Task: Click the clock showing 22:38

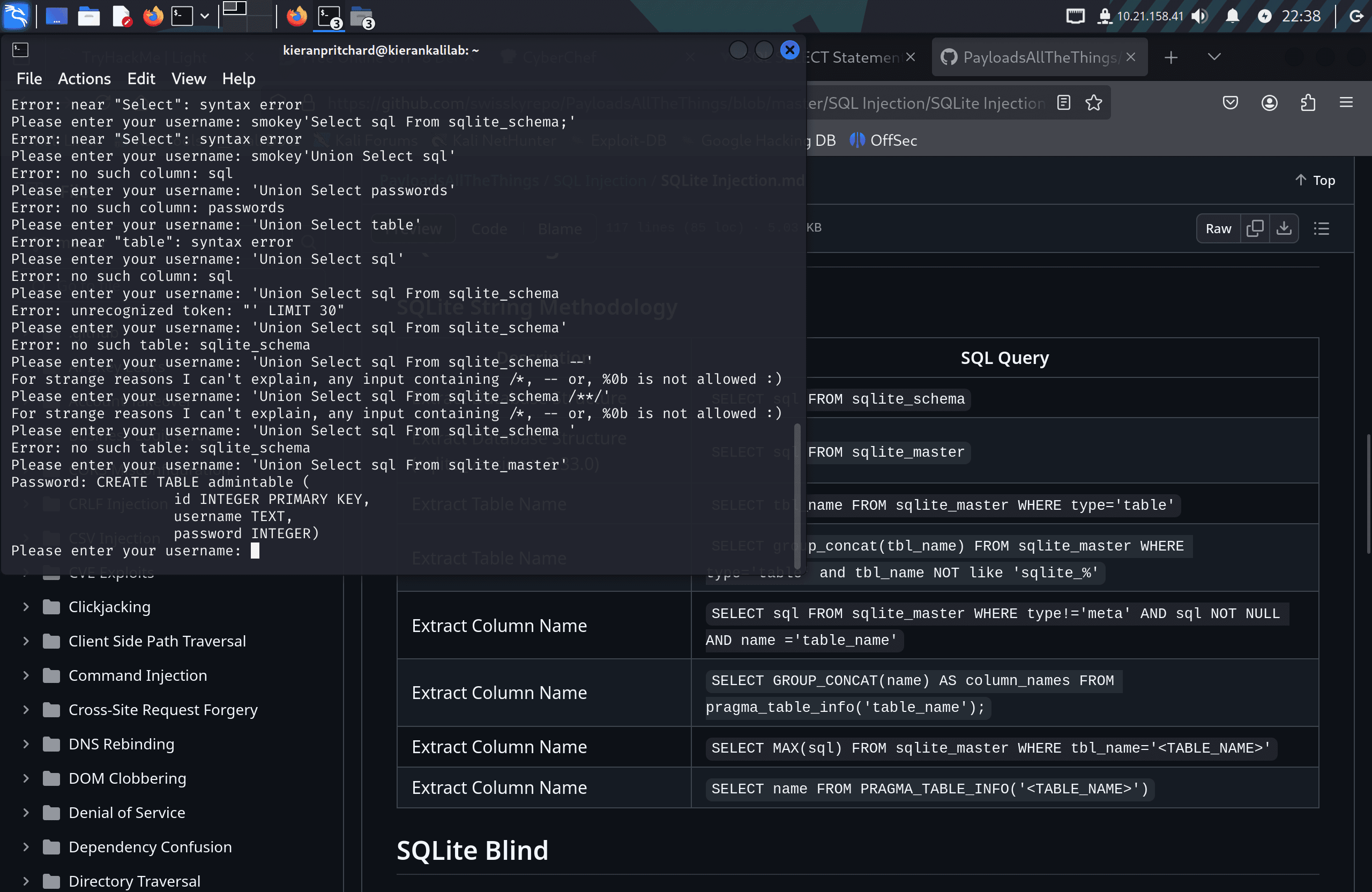Action: tap(1301, 16)
